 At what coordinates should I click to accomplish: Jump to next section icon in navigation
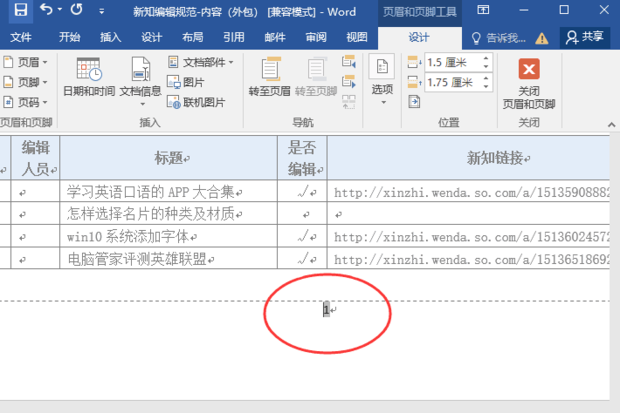[348, 82]
